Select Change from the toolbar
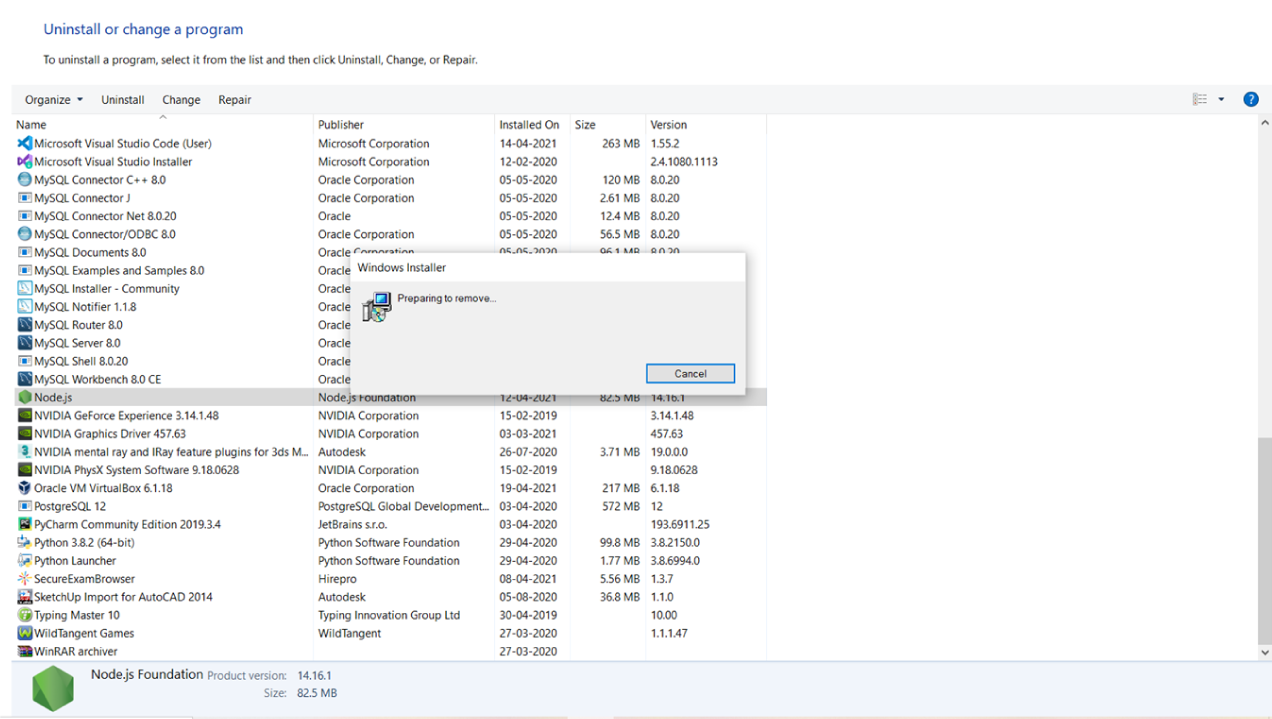 coord(181,99)
